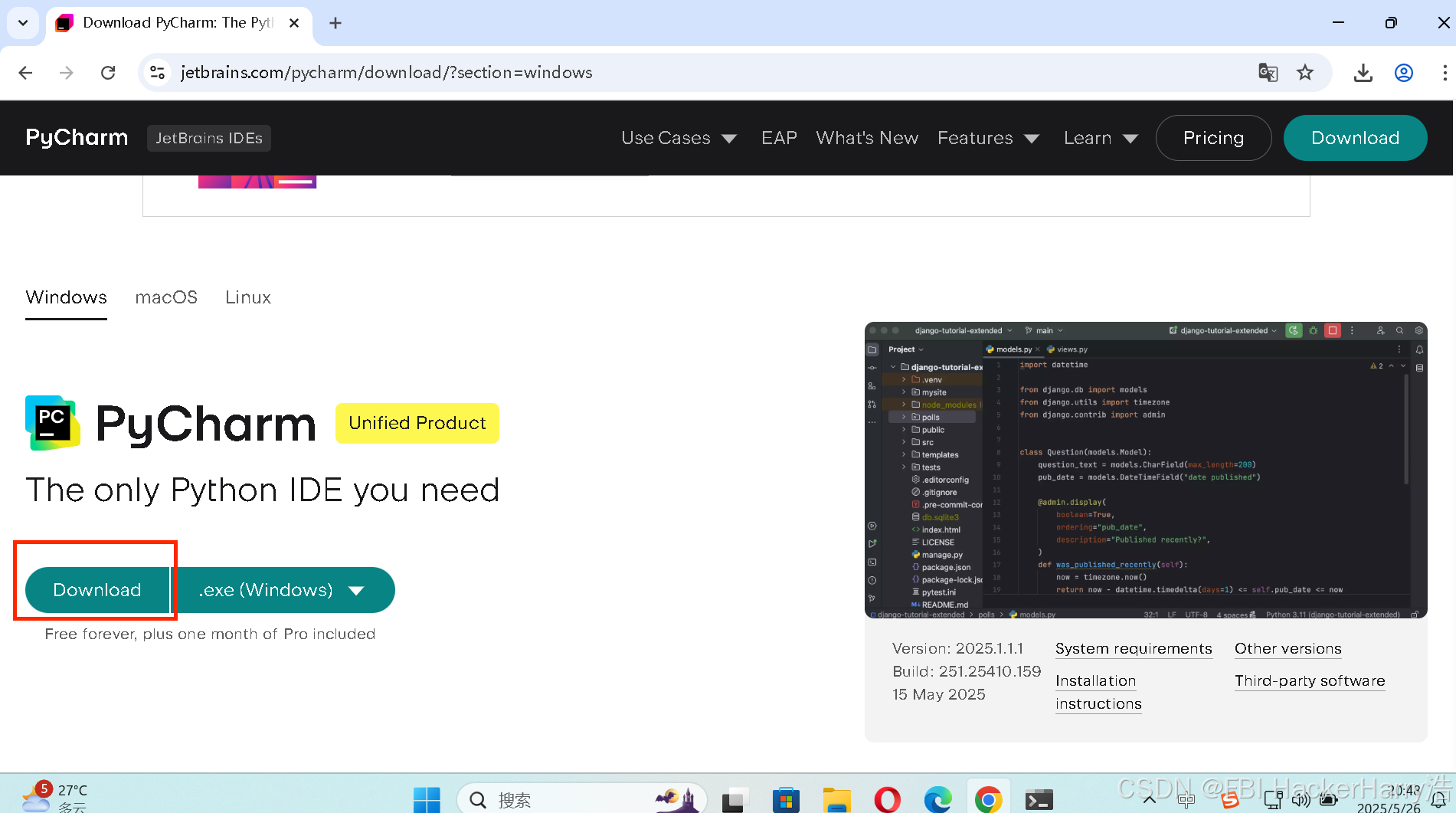Open Microsoft Store from the taskbar

(786, 800)
